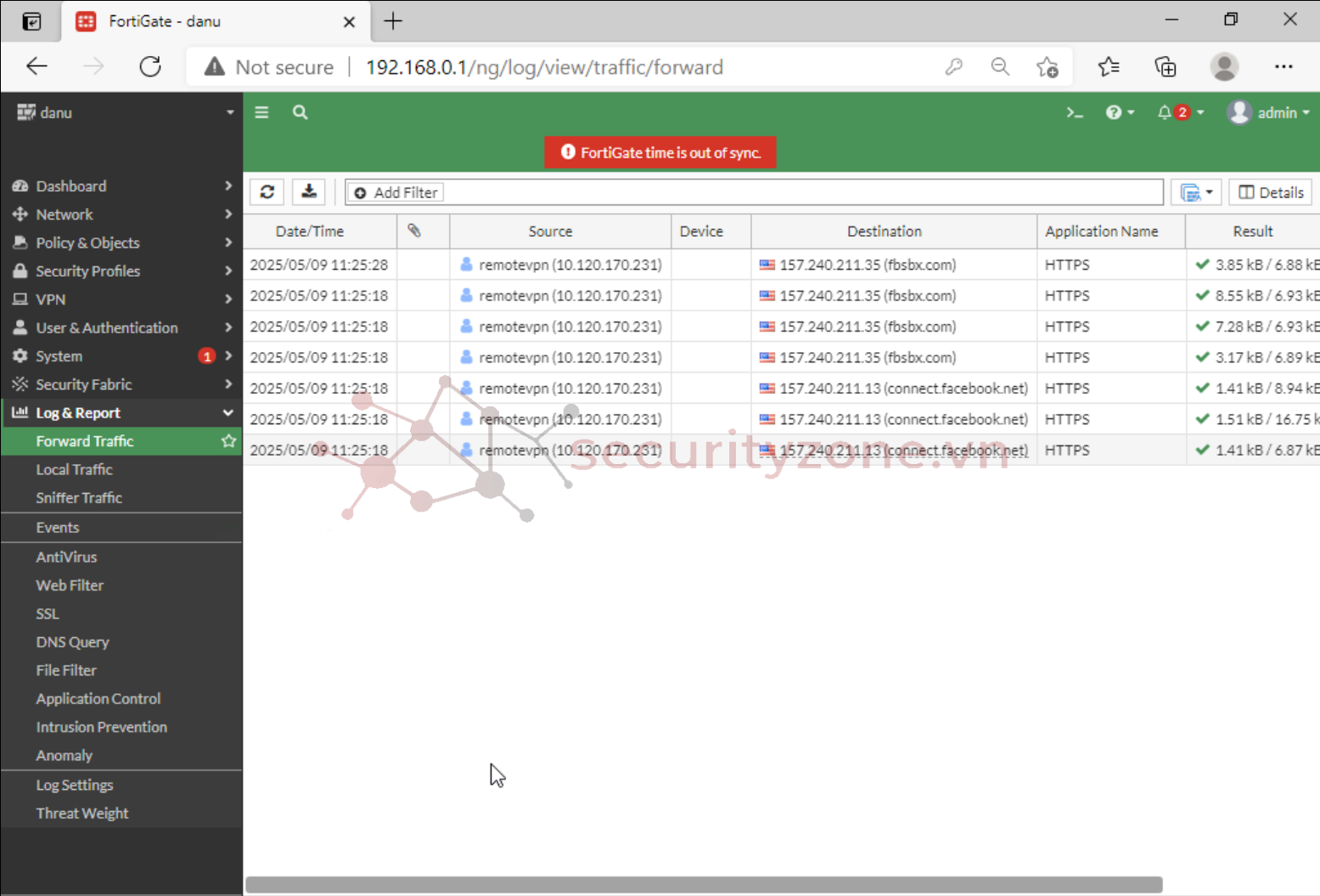
Task: Select the log row at 2025/05/09 11:25:28
Action: coord(781,265)
